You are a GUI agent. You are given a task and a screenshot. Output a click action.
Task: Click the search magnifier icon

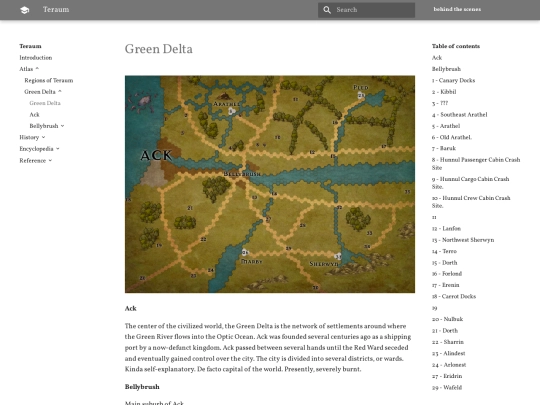pos(327,10)
